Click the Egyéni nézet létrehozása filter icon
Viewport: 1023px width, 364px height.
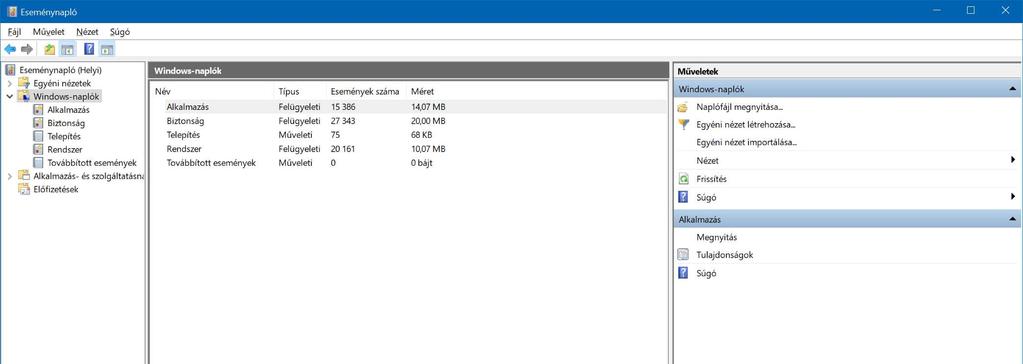[683, 124]
